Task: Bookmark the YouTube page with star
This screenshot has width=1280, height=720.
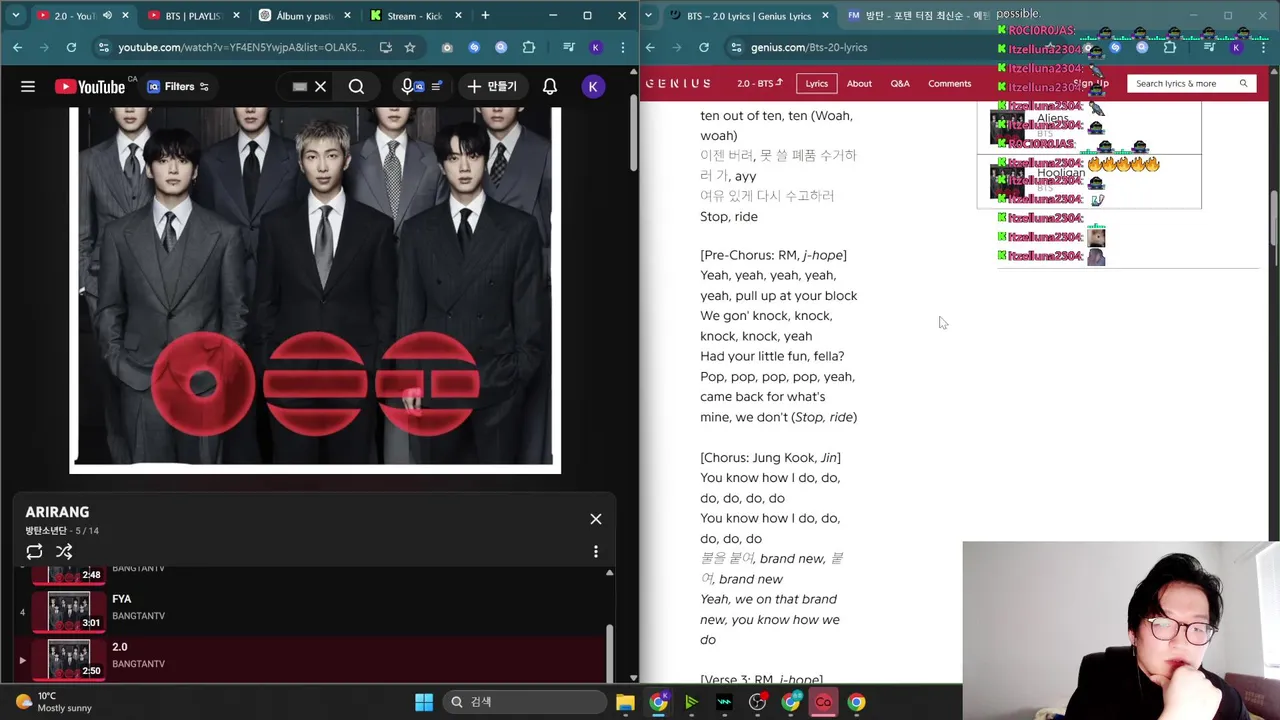Action: [410, 47]
